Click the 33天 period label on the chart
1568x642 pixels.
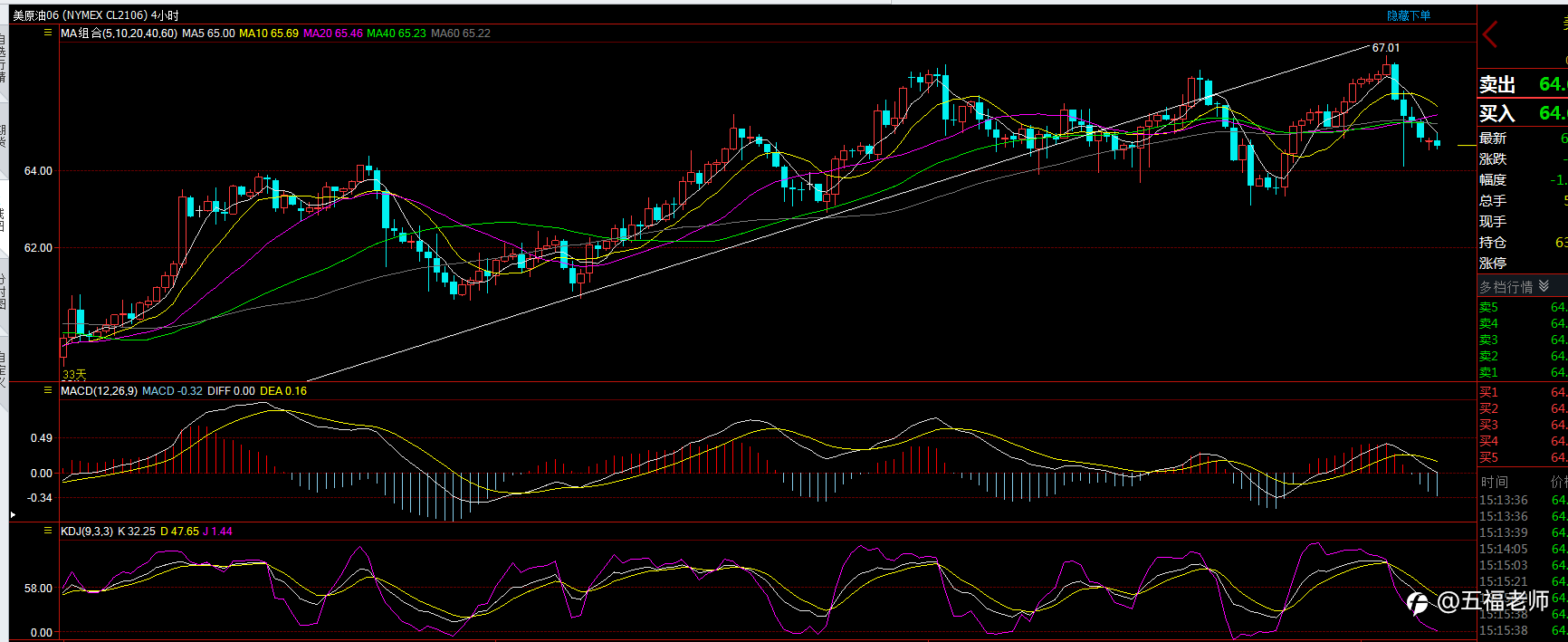[x=74, y=374]
